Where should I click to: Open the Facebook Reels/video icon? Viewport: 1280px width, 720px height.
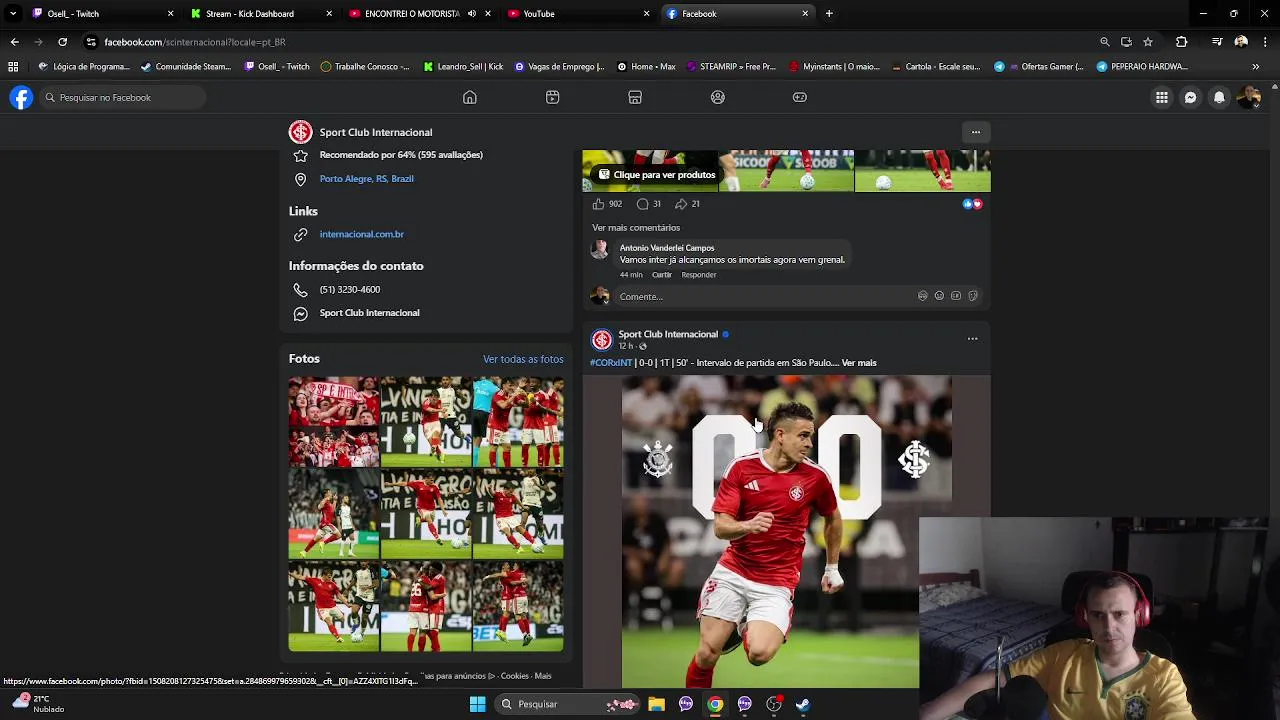[x=552, y=97]
